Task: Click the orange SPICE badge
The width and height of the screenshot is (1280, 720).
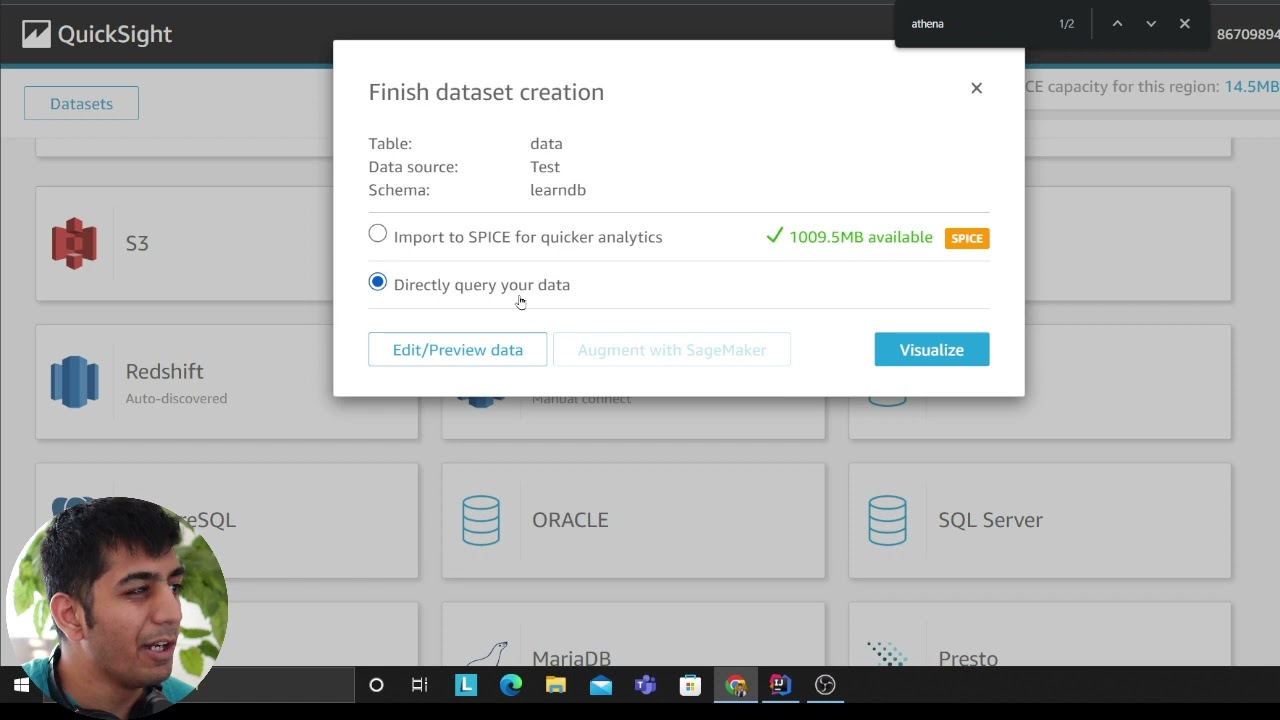Action: click(x=966, y=238)
